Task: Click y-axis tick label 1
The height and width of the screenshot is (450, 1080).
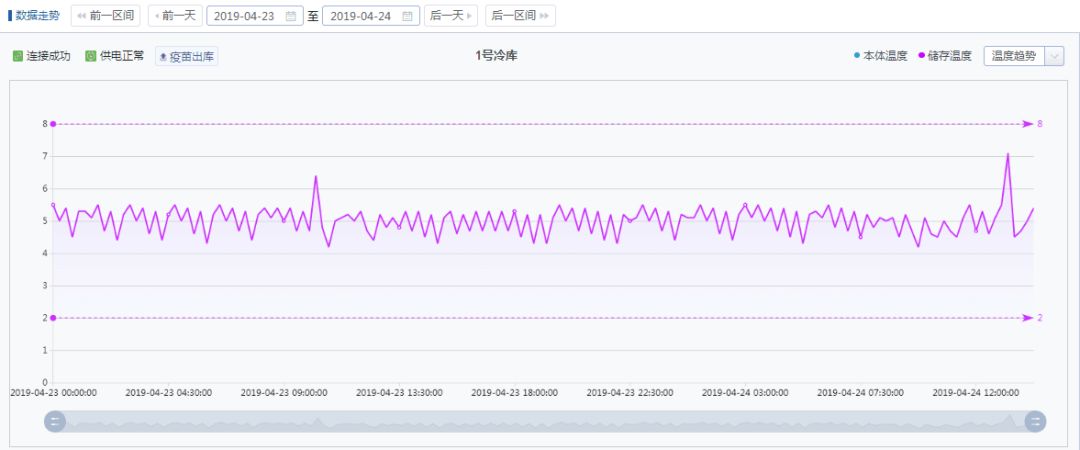Action: click(45, 350)
